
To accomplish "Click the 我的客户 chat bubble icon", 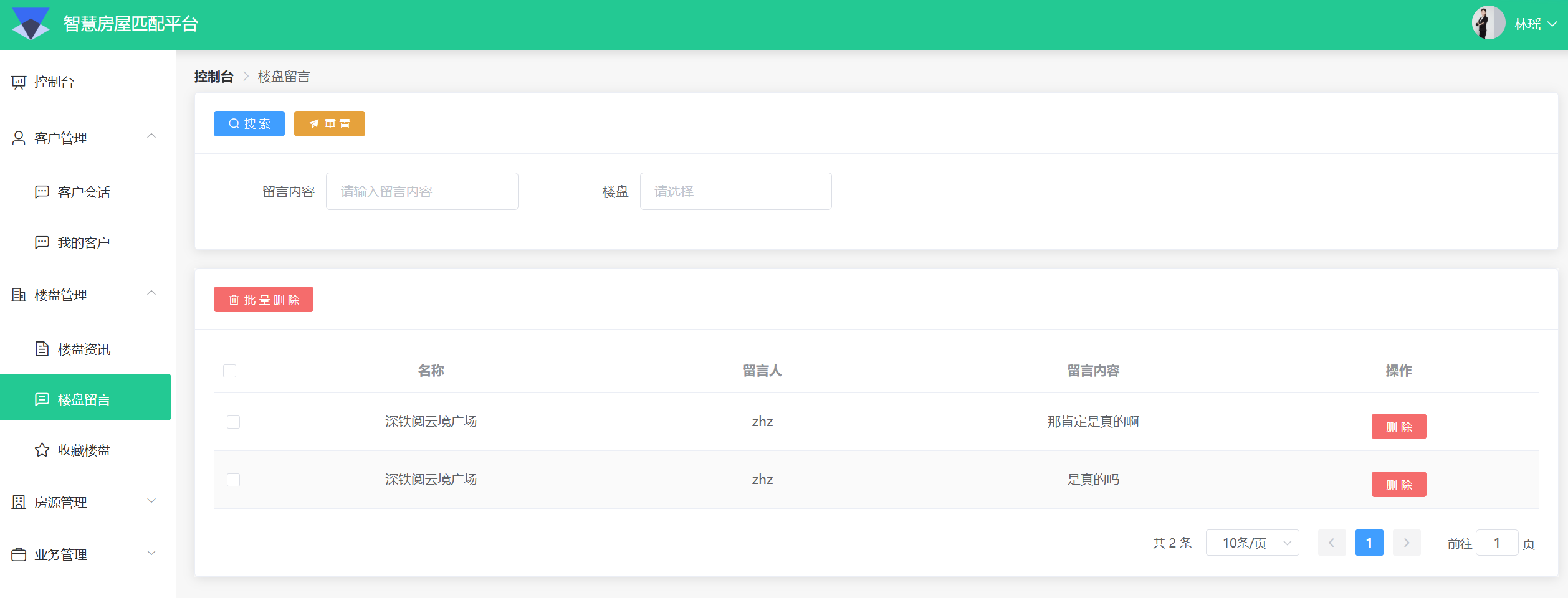I will (x=42, y=242).
